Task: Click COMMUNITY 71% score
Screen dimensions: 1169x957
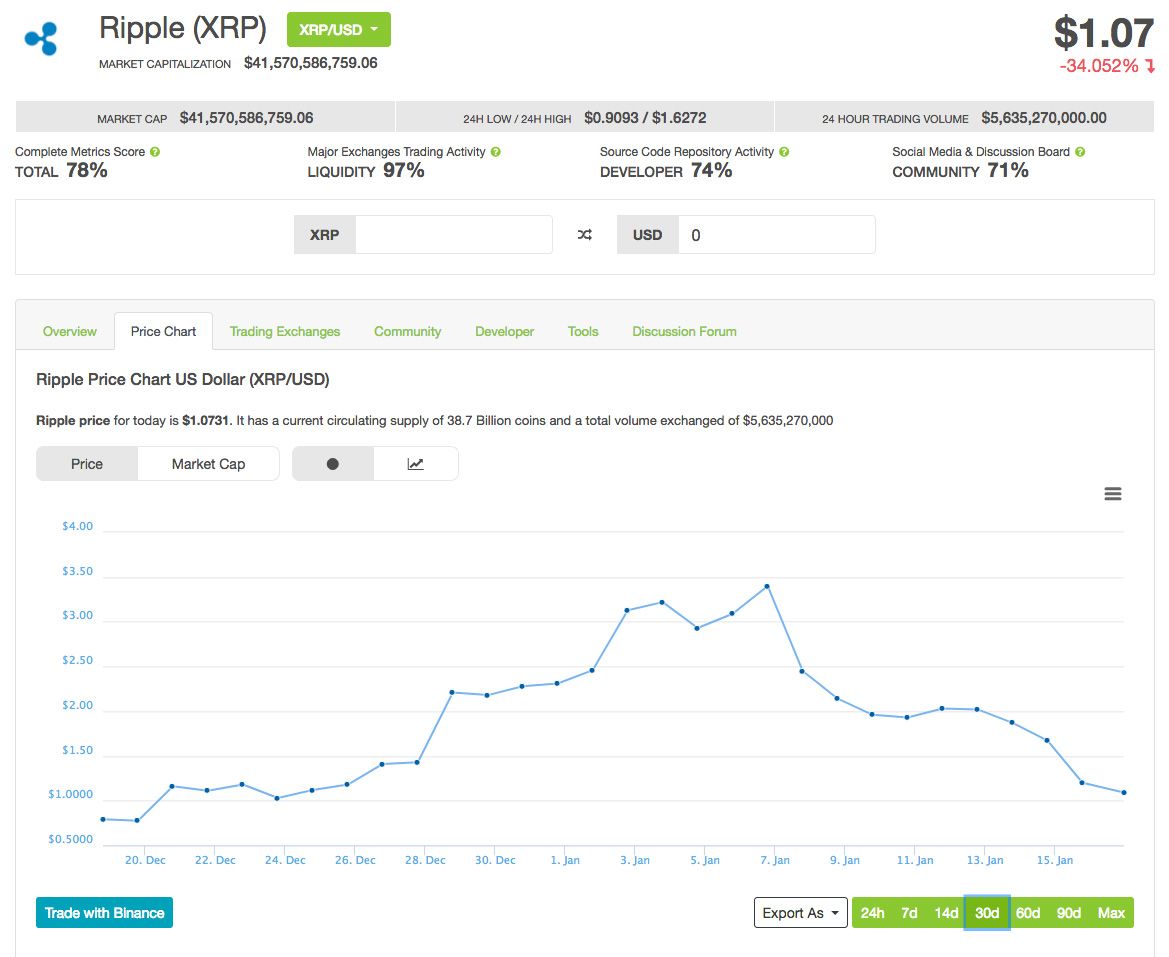Action: (960, 171)
